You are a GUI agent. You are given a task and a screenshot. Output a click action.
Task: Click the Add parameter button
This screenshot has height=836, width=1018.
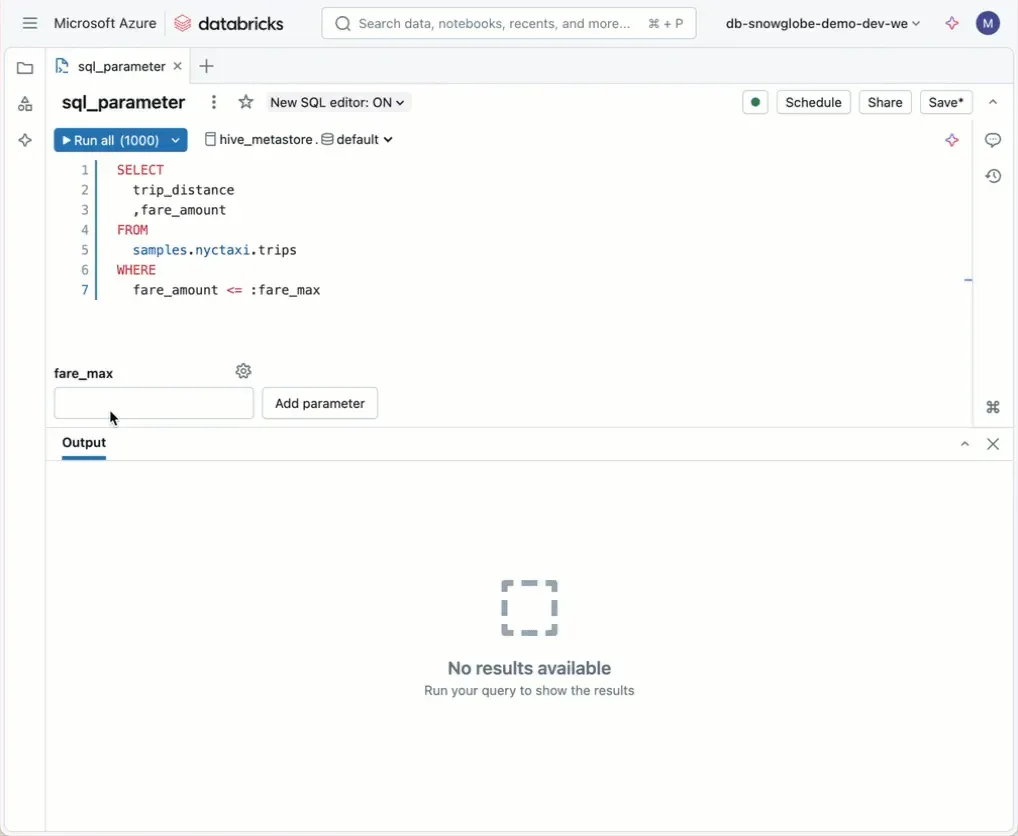tap(319, 403)
